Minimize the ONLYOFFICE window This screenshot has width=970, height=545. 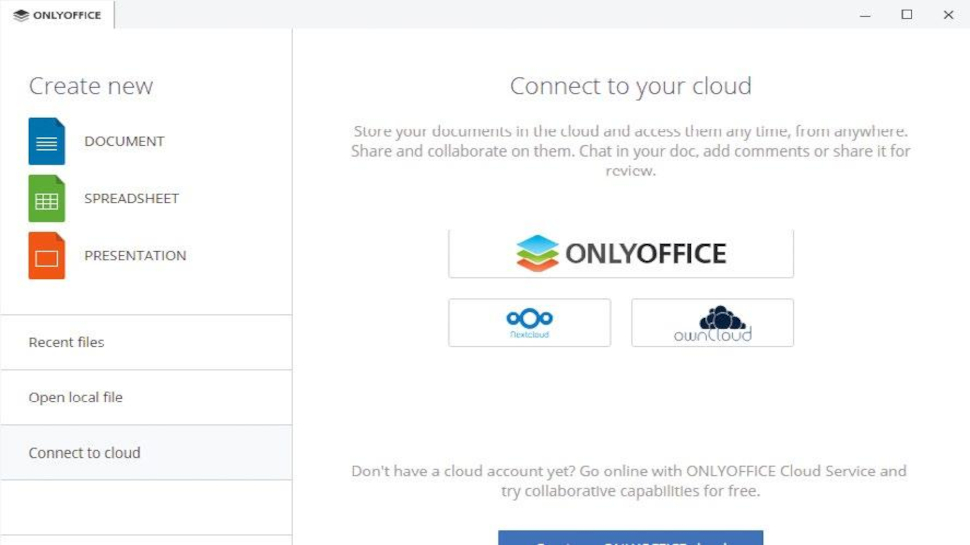click(865, 15)
